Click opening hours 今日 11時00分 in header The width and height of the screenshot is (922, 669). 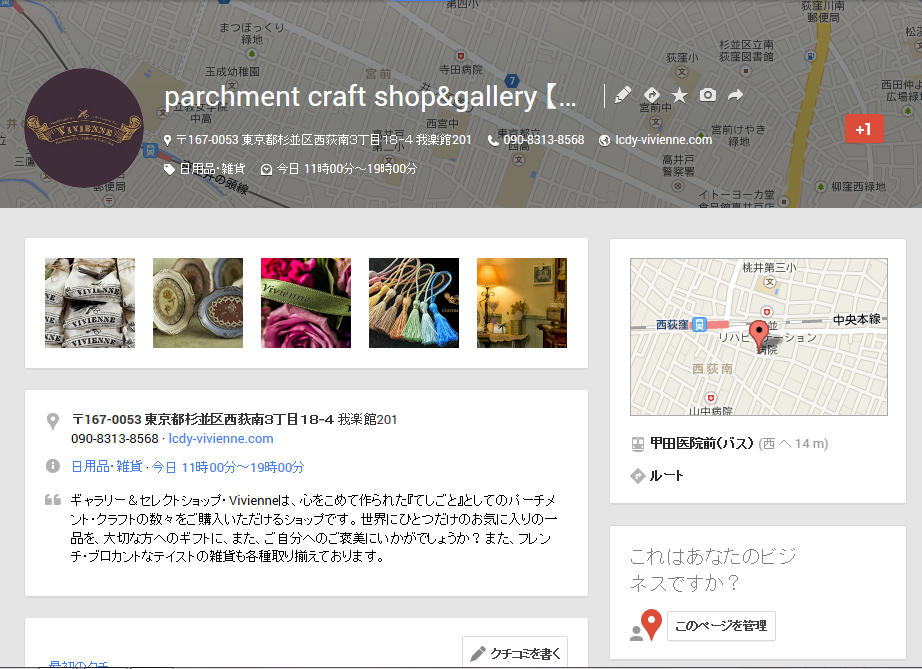coord(347,169)
